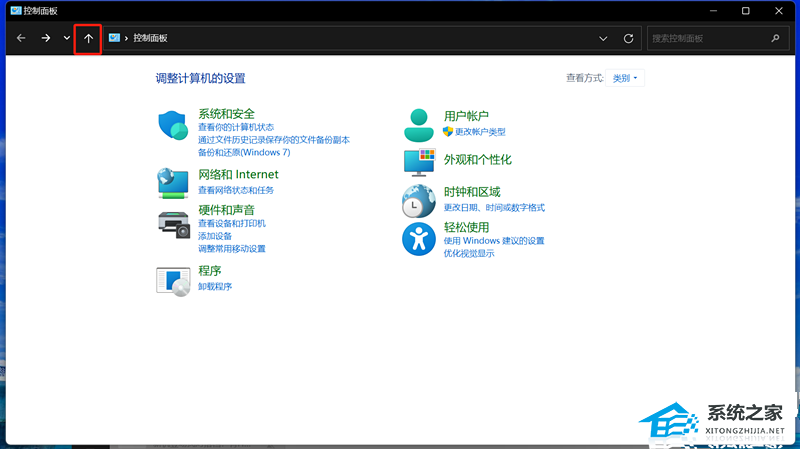Viewport: 800px width, 449px height.
Task: Open the recent locations chevron dropdown
Action: (67, 38)
